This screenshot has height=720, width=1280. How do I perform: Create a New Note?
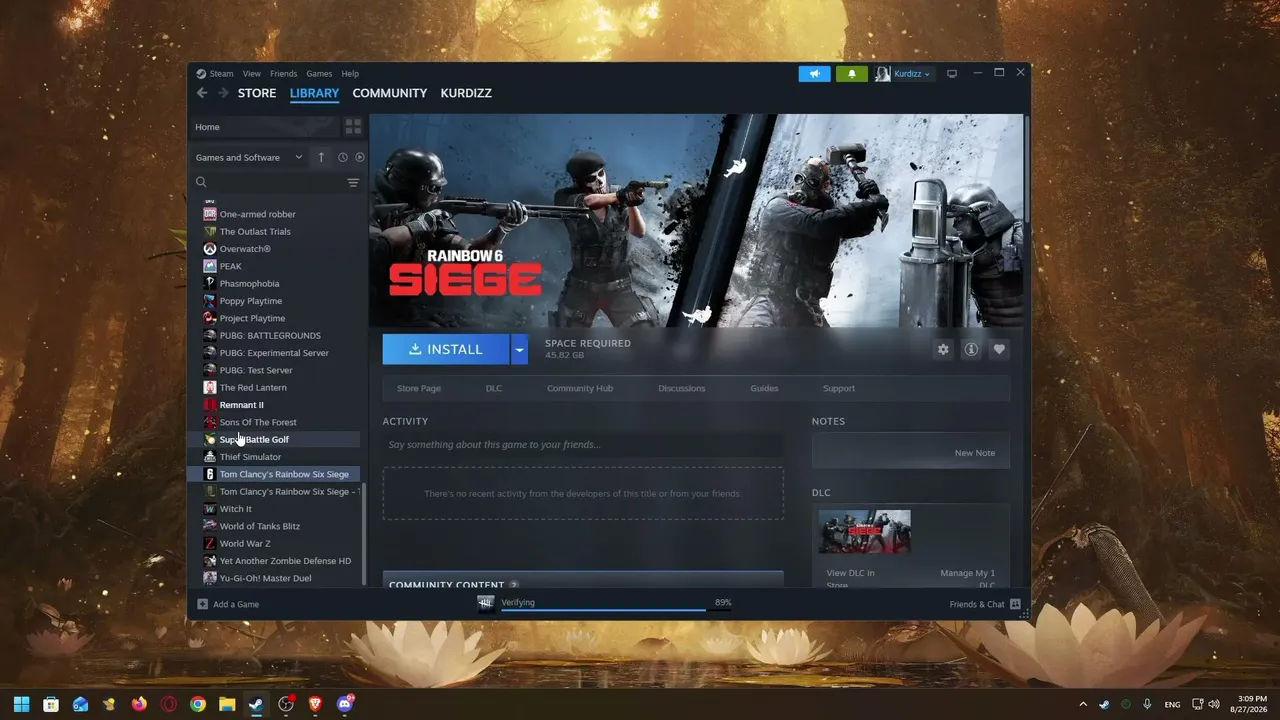(x=975, y=453)
